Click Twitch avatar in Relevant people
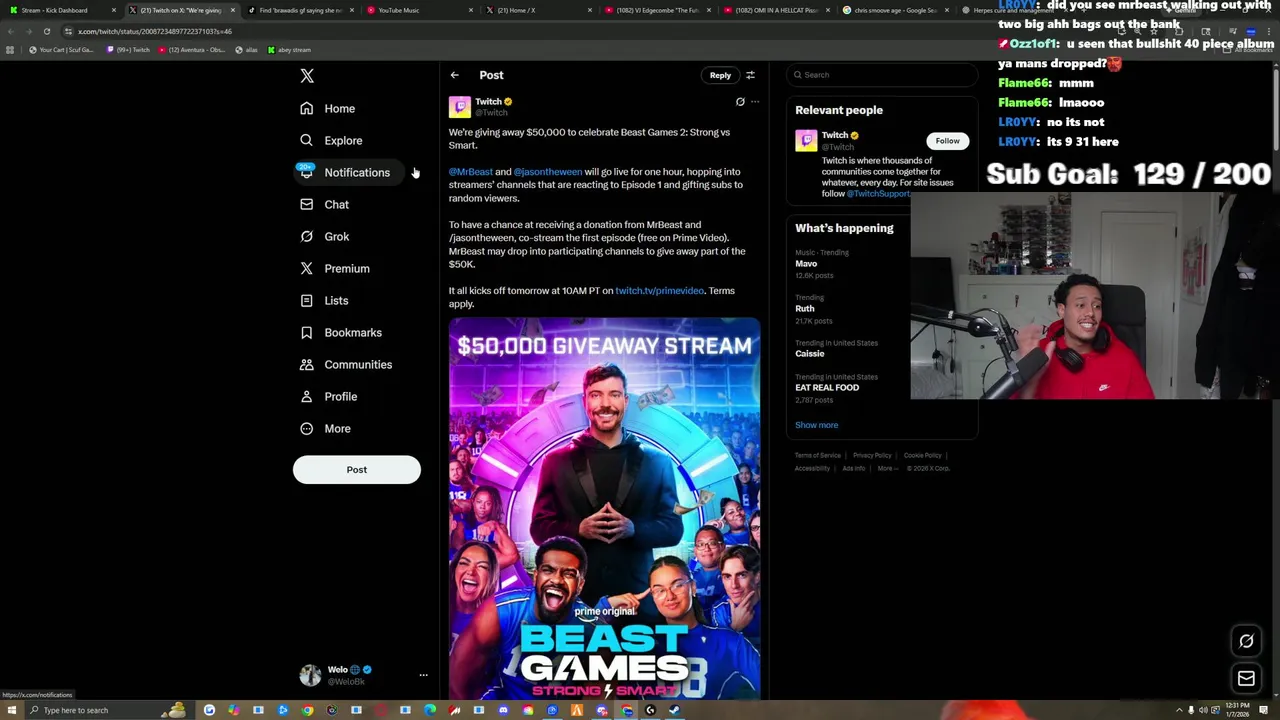1280x720 pixels. coord(806,141)
